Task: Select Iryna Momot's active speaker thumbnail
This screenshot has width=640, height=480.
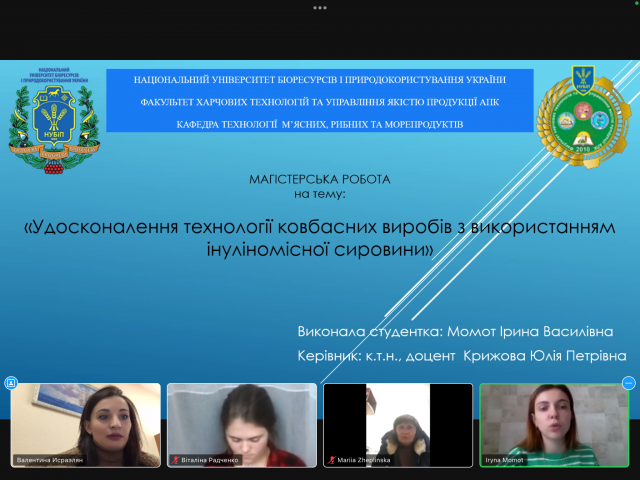Action: tap(554, 425)
